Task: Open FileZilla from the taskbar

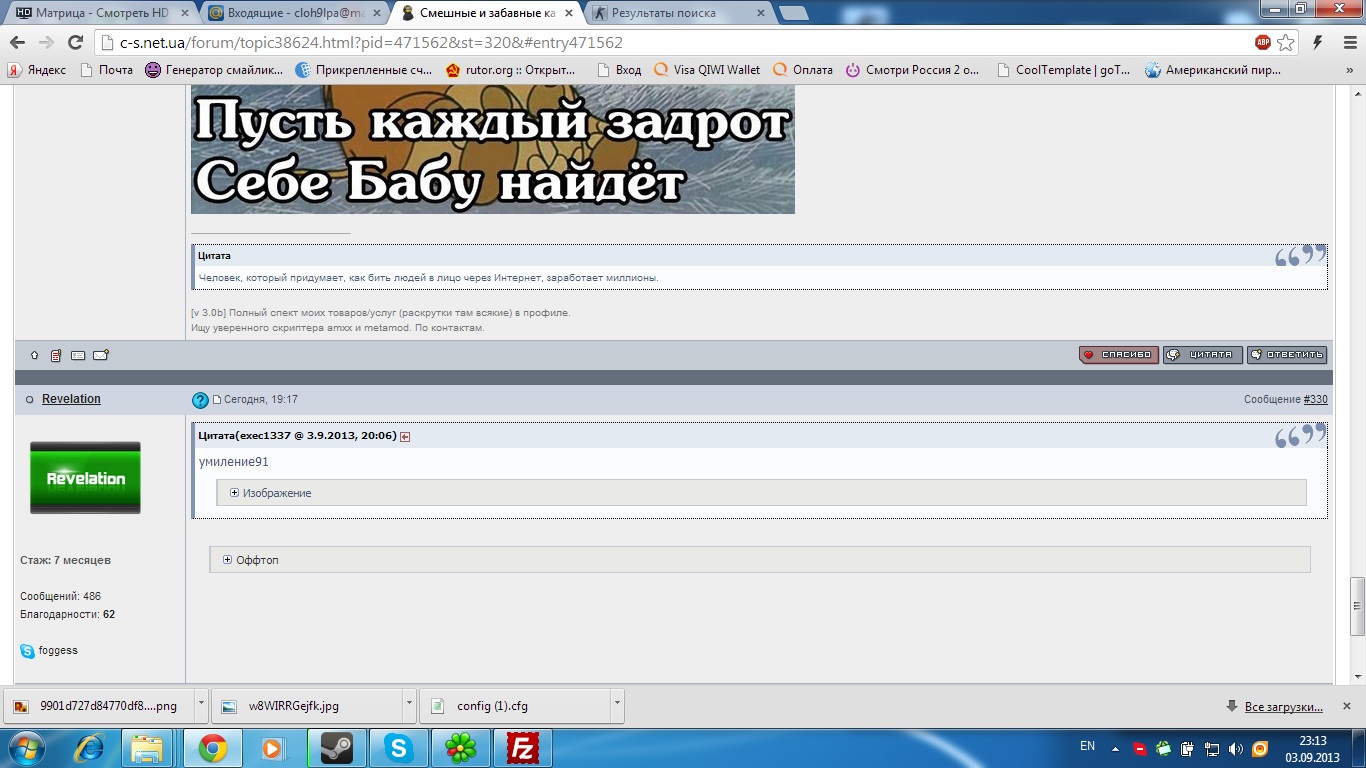Action: (x=522, y=748)
